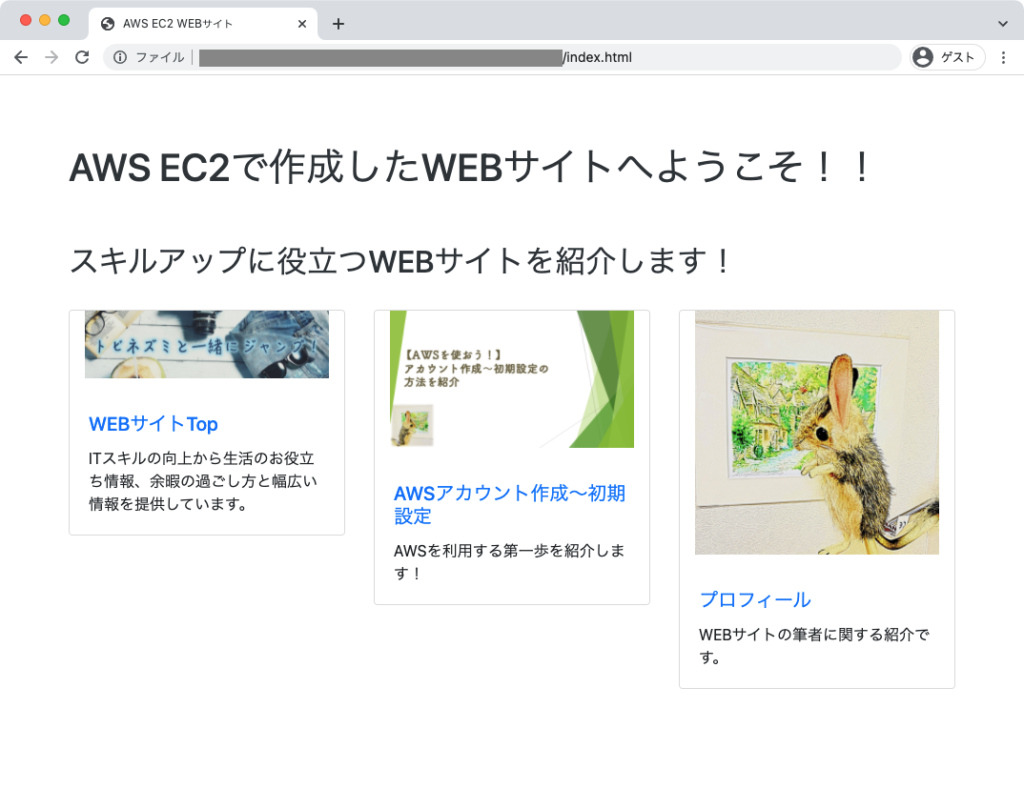Open the site info icon beside ファイル
This screenshot has height=789, width=1024.
[x=120, y=57]
